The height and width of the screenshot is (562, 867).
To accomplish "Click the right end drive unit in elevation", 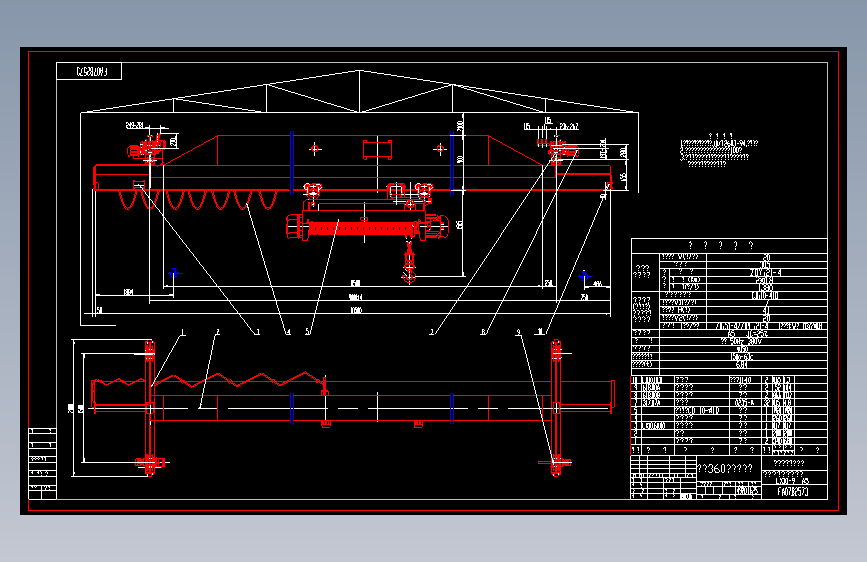I will 560,150.
